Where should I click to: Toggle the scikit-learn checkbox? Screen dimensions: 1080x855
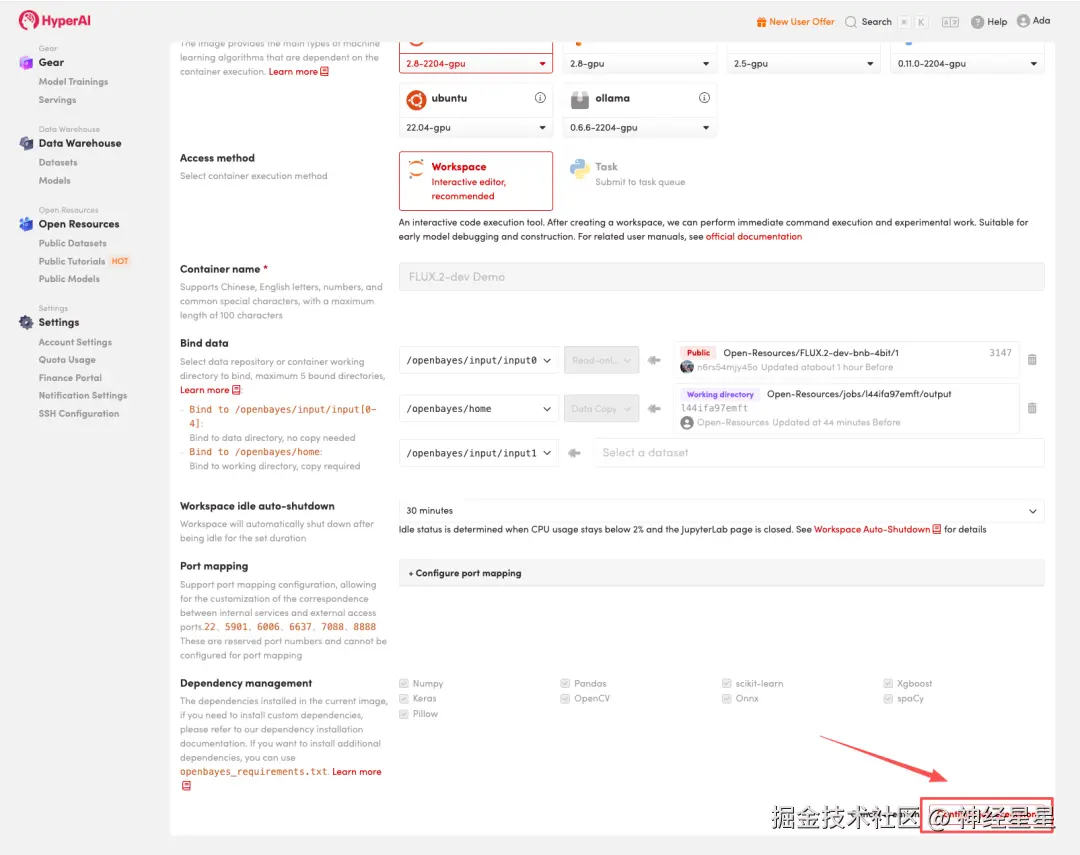726,683
